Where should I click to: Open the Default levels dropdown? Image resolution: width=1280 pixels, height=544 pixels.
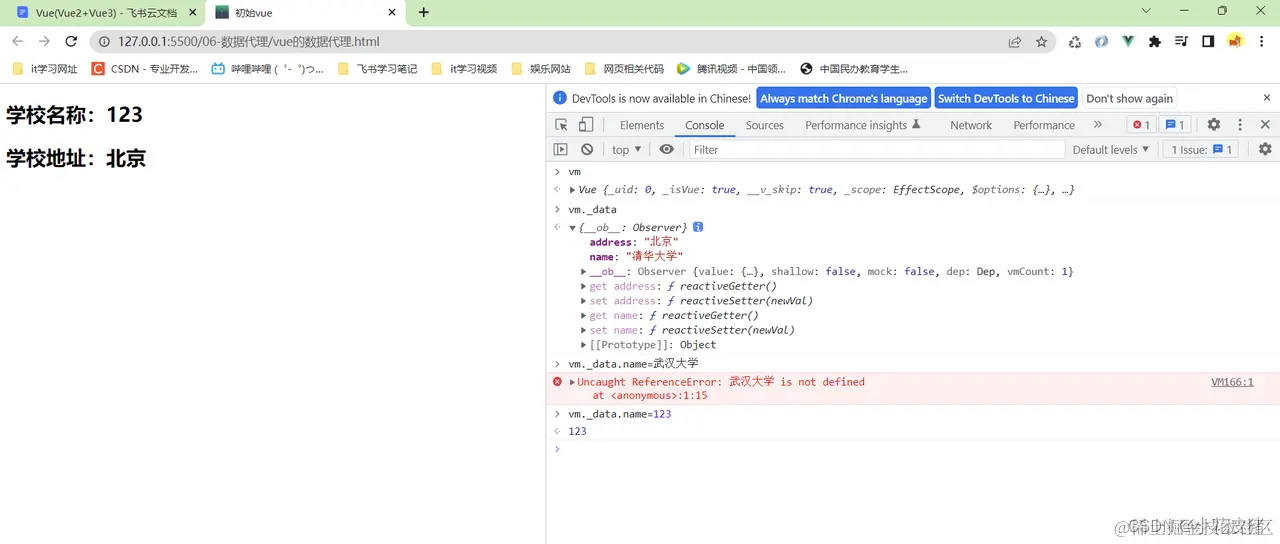[x=1110, y=149]
